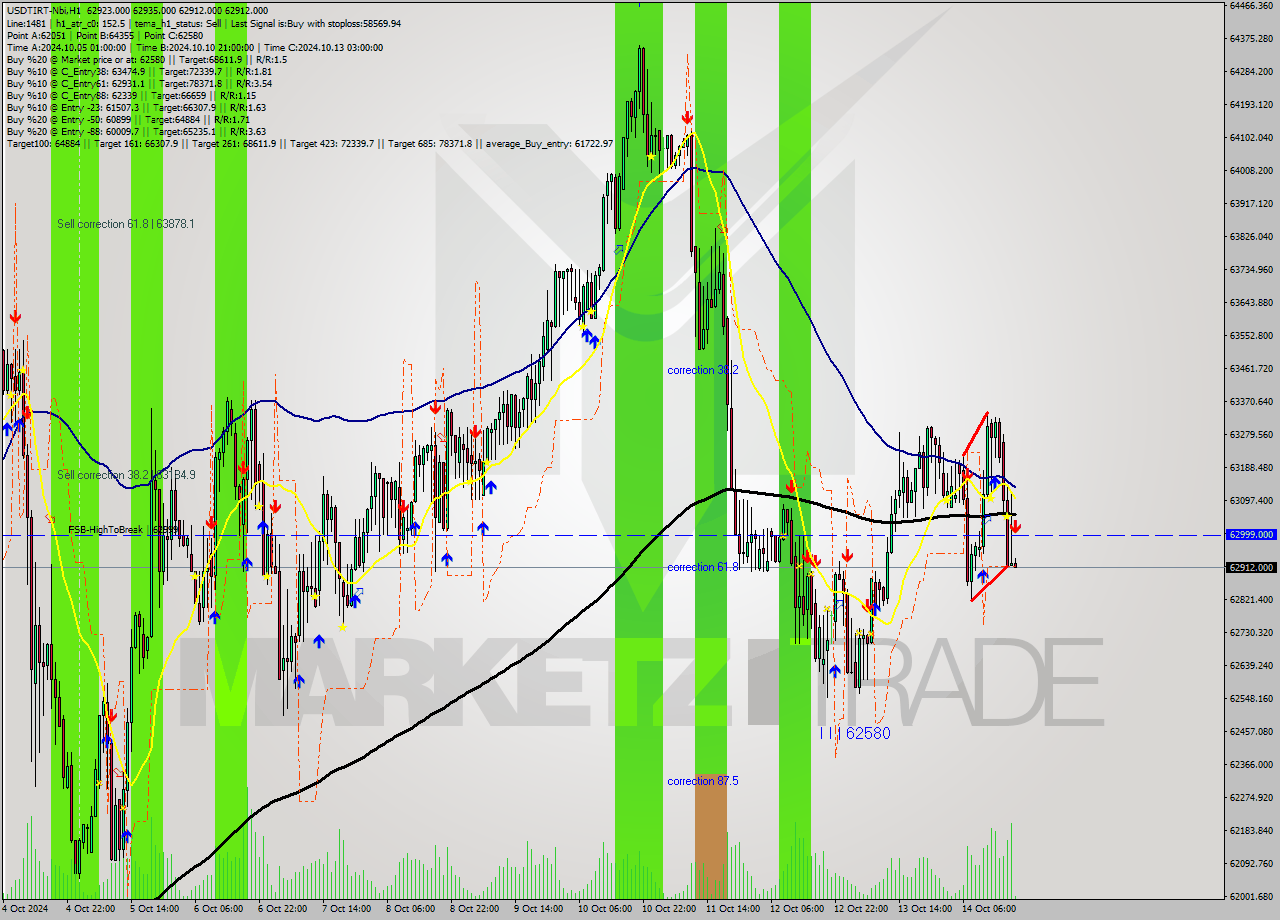The height and width of the screenshot is (920, 1280).
Task: Click the '10 Oct 22:00' time axis label
Action: pyautogui.click(x=669, y=909)
